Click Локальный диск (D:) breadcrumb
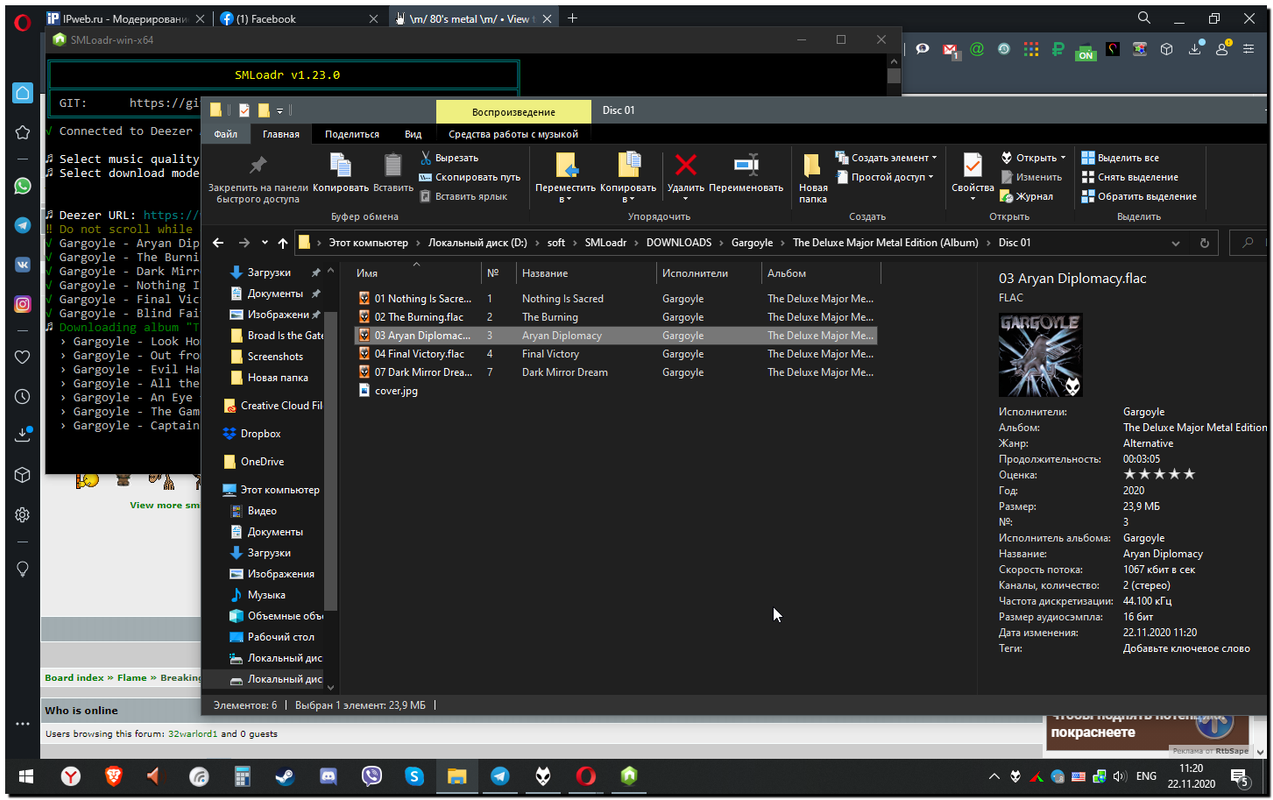The width and height of the screenshot is (1273, 800). (479, 242)
